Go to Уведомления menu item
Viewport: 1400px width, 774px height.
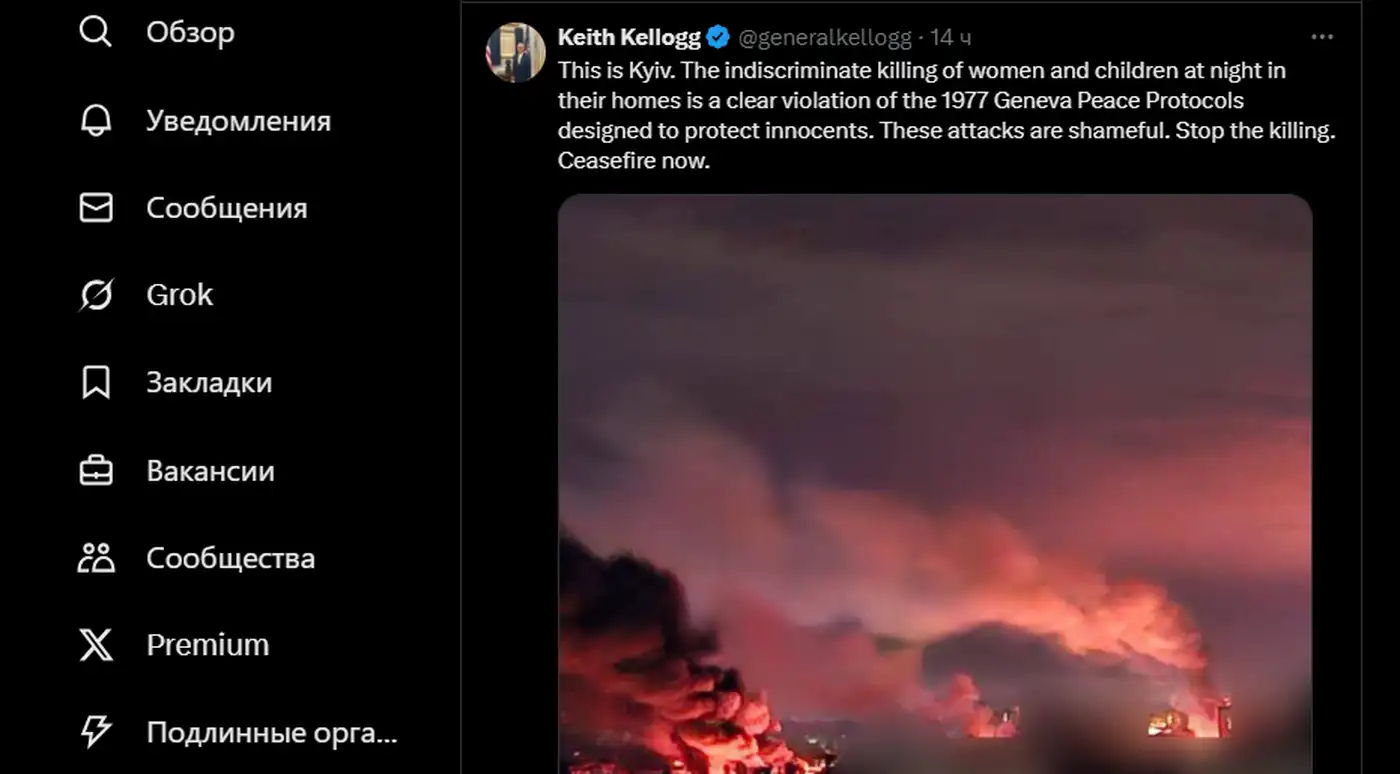click(238, 120)
